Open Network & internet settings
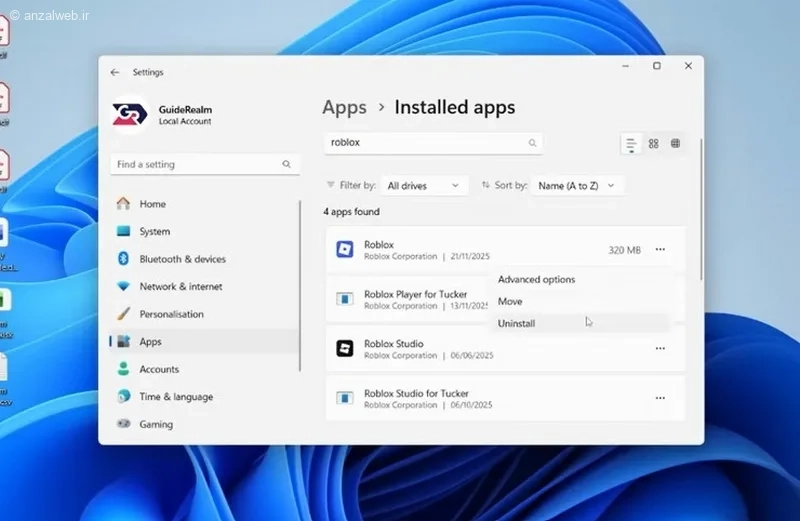Screen dimensions: 800x521 coord(204,286)
